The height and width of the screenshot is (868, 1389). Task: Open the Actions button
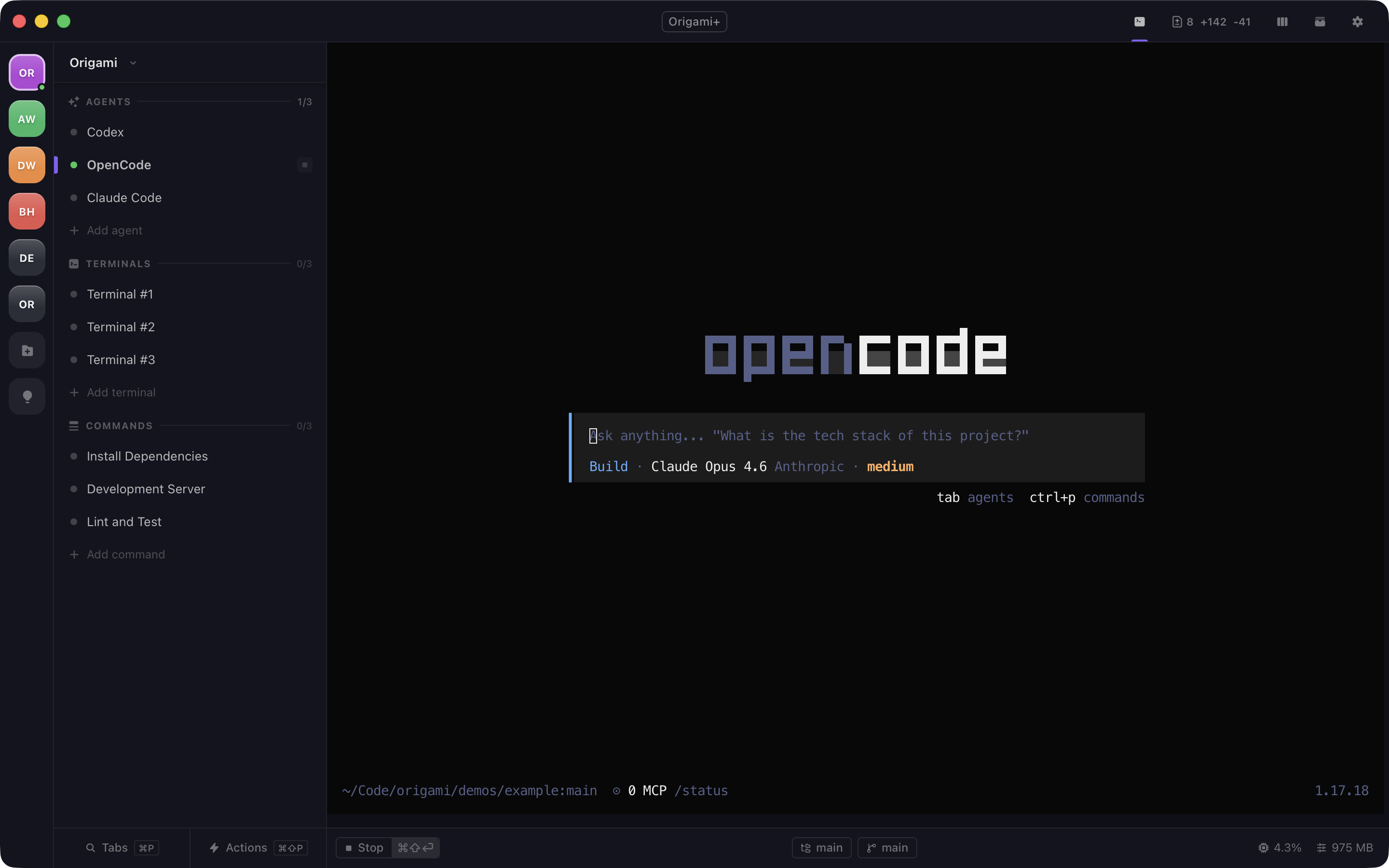(x=259, y=848)
